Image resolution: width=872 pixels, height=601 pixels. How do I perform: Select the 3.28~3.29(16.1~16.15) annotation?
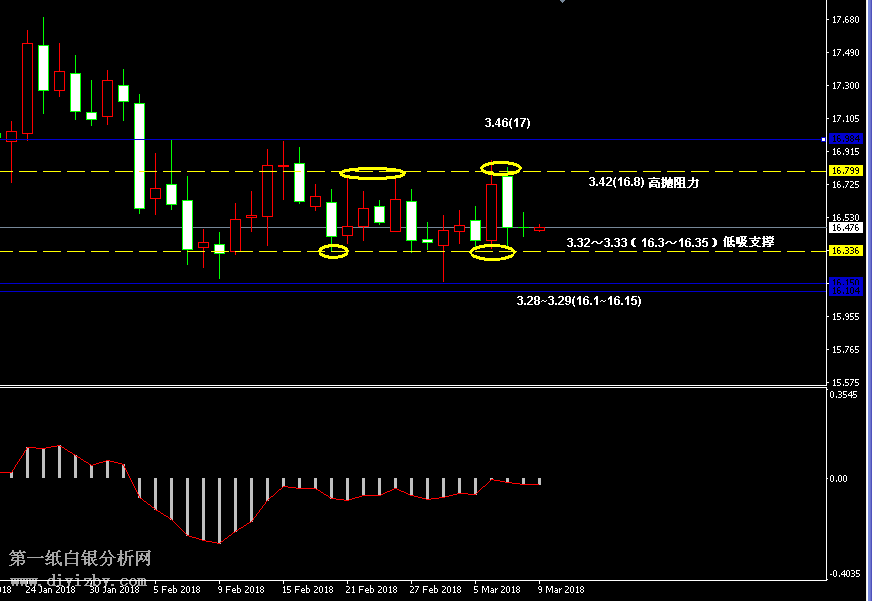point(578,300)
